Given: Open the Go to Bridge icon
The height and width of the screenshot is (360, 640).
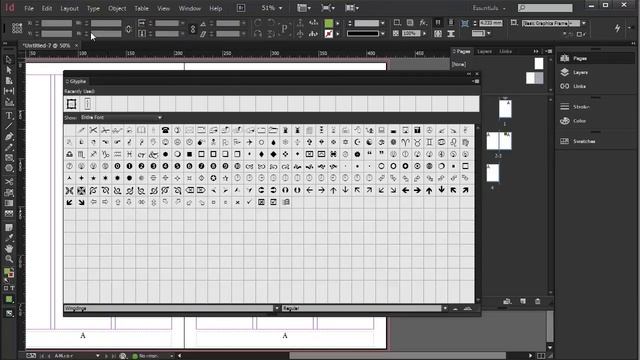Looking at the screenshot, I should click(x=241, y=8).
